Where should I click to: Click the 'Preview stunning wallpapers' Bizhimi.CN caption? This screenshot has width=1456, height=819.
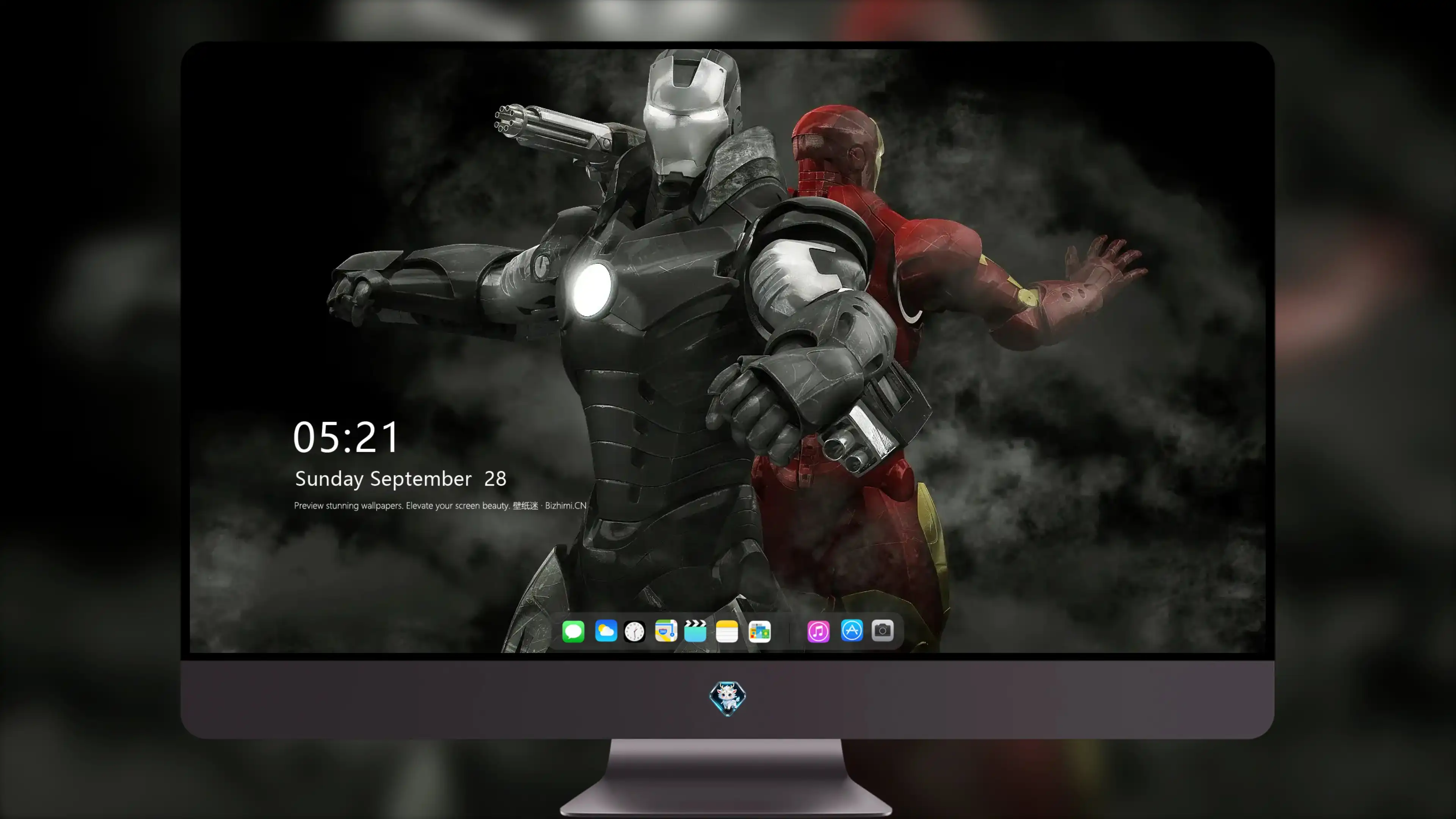(x=440, y=505)
